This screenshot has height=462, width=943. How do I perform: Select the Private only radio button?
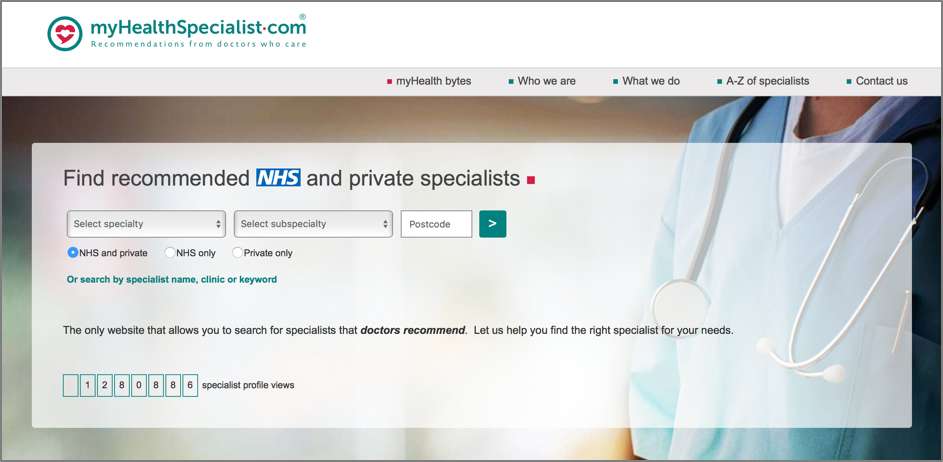[x=238, y=253]
